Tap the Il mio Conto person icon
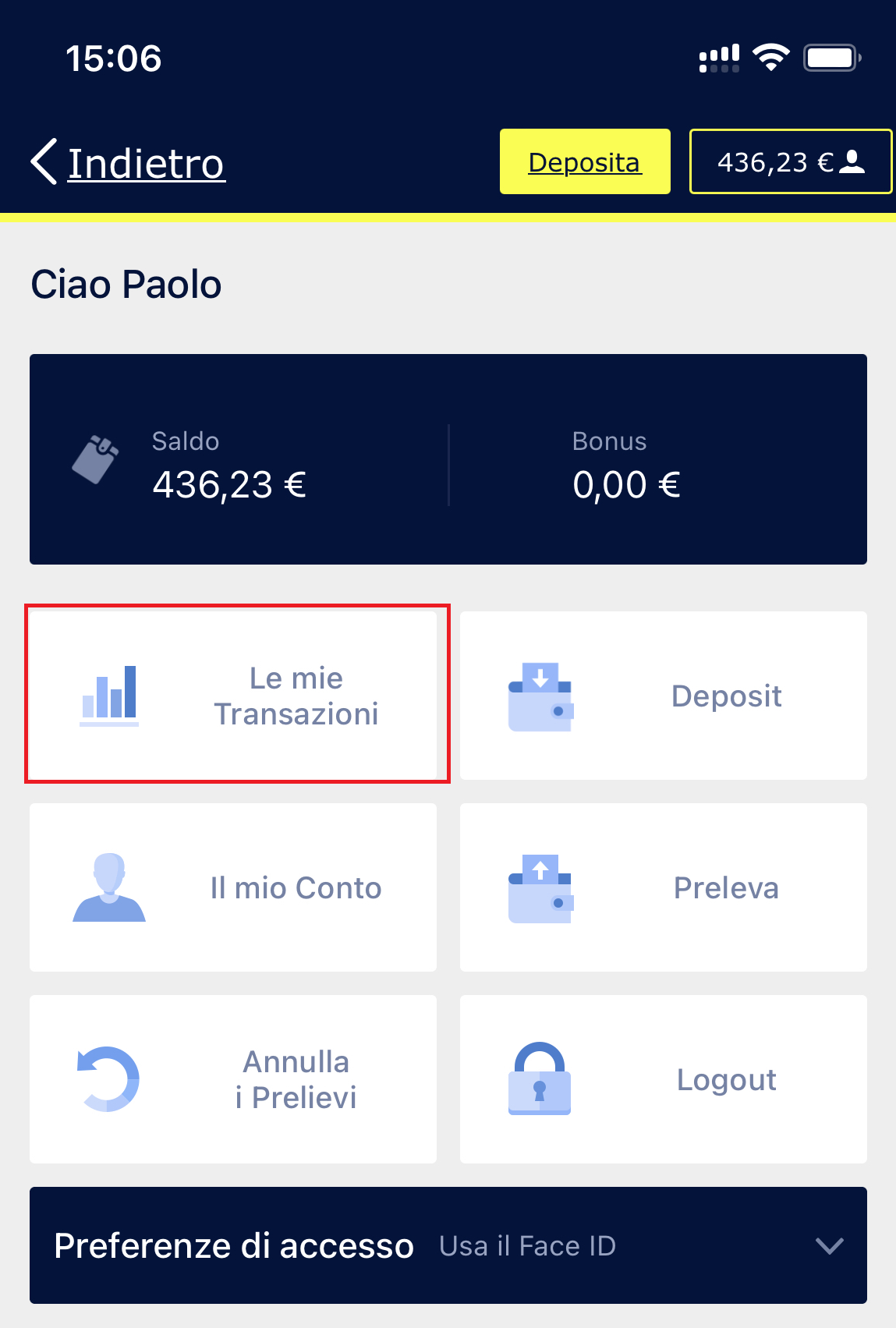The height and width of the screenshot is (1328, 896). coord(109,887)
